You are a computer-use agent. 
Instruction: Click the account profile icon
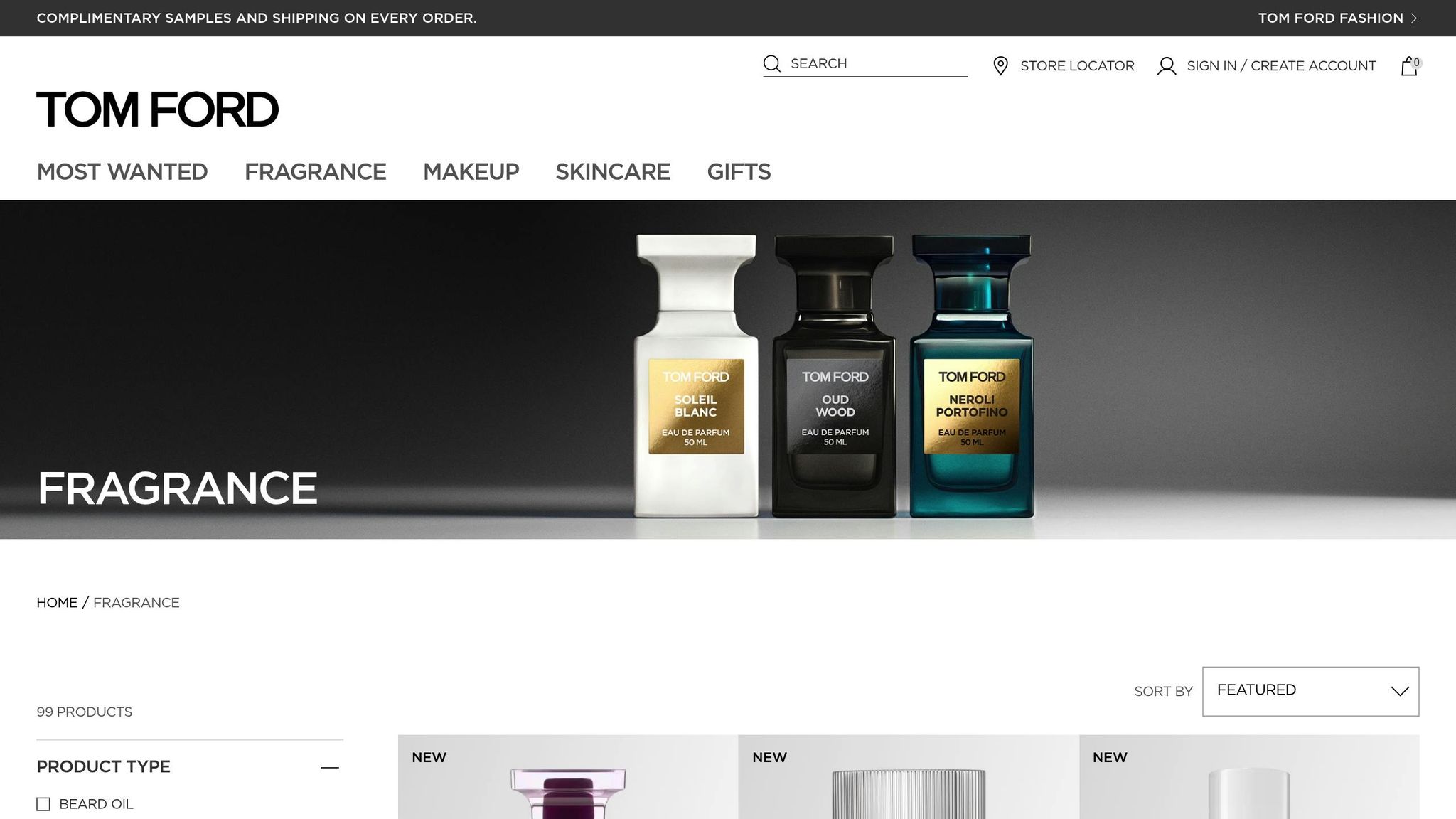click(x=1167, y=66)
